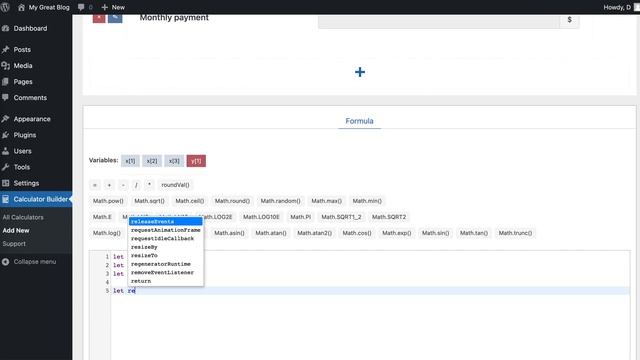Insert Math.sqrt() function

pyautogui.click(x=149, y=201)
